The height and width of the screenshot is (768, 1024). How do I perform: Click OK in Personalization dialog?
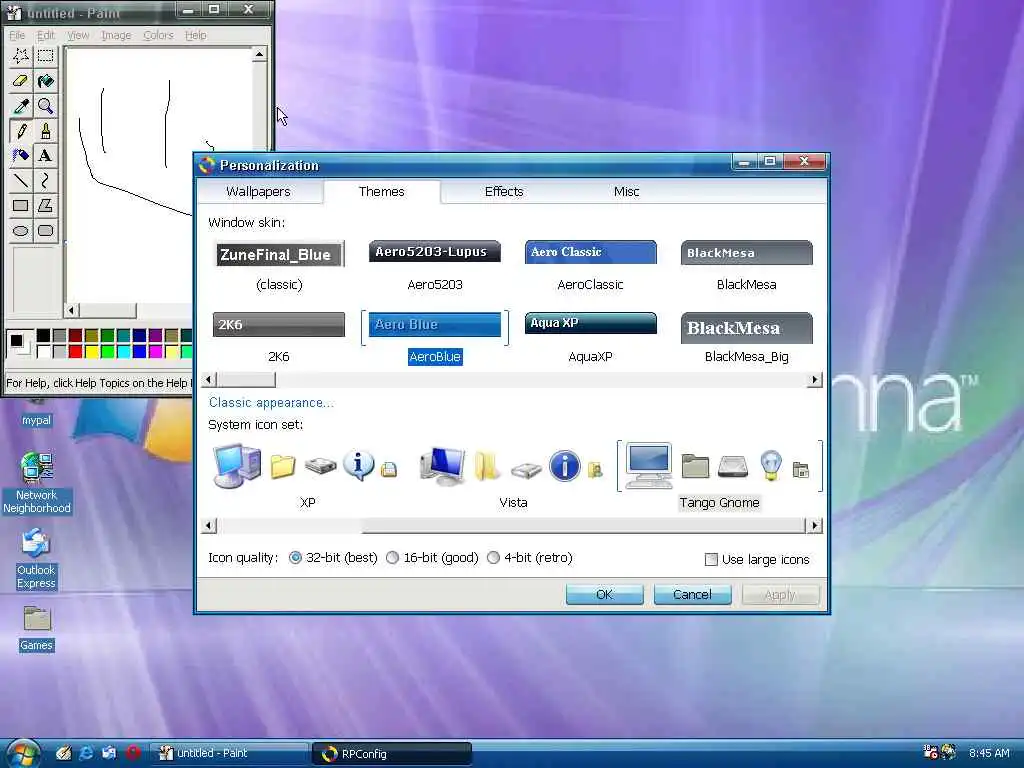click(x=604, y=594)
